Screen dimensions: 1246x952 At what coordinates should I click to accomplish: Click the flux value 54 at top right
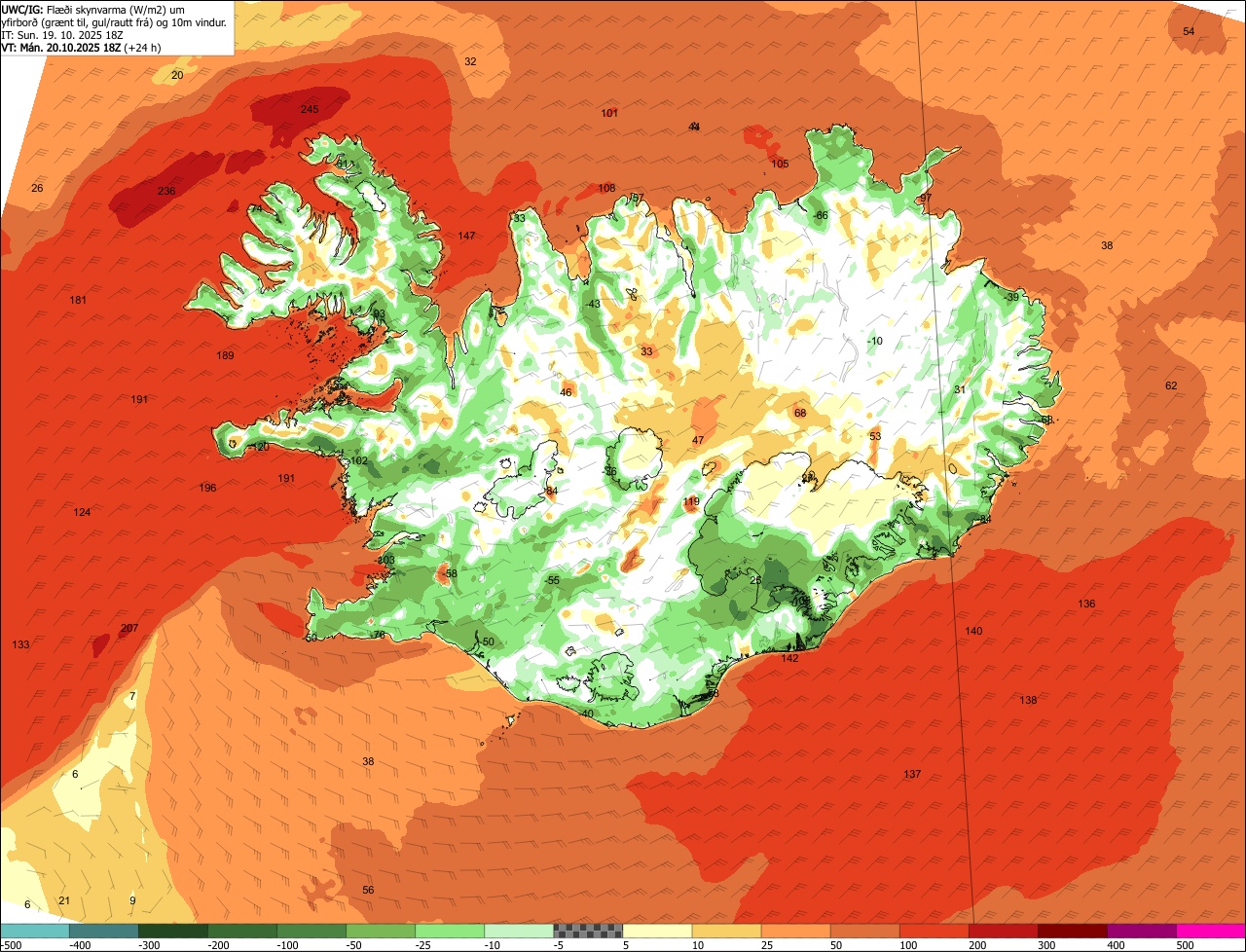pyautogui.click(x=1189, y=31)
